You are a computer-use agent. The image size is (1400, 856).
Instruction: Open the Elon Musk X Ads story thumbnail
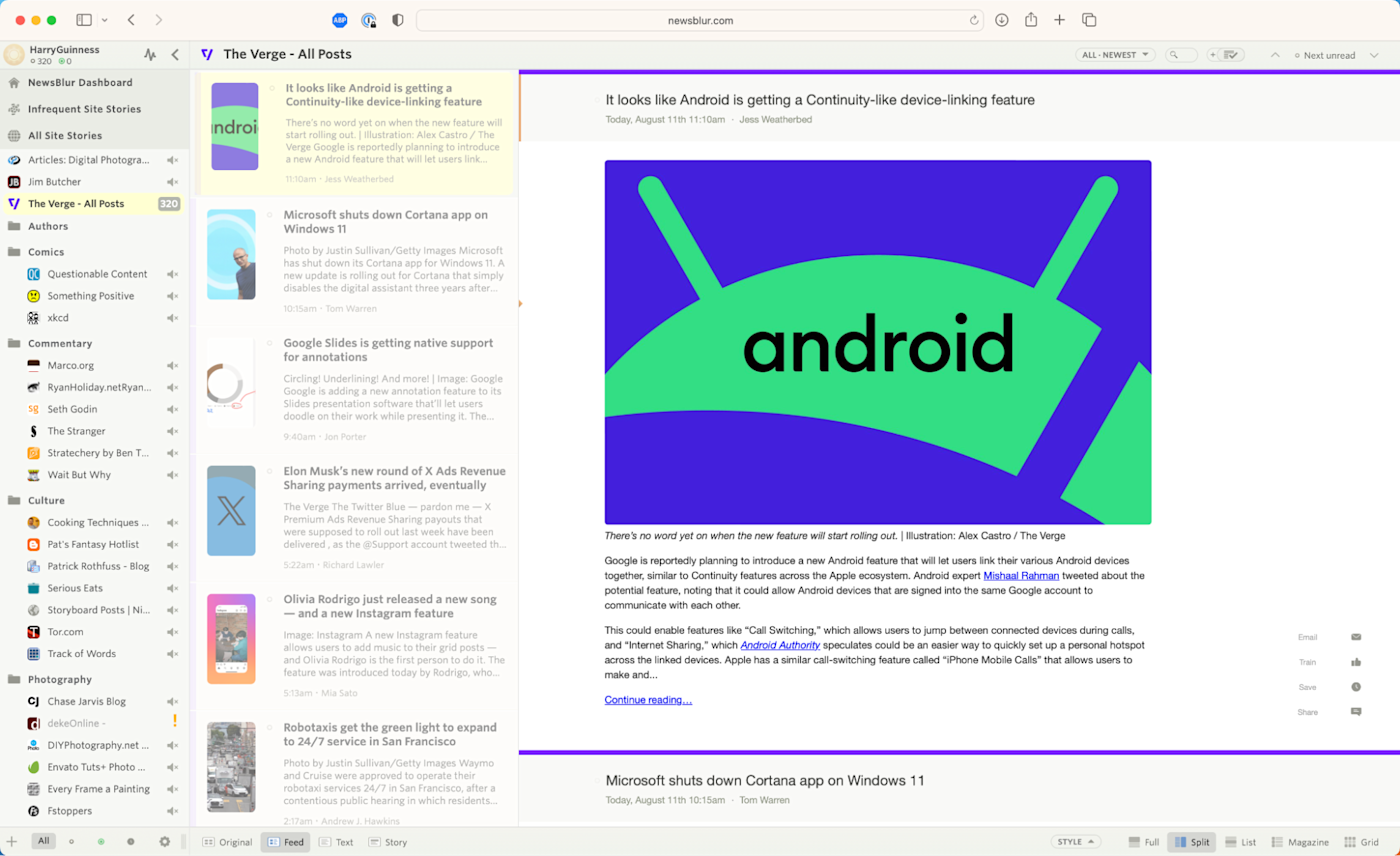tap(231, 511)
